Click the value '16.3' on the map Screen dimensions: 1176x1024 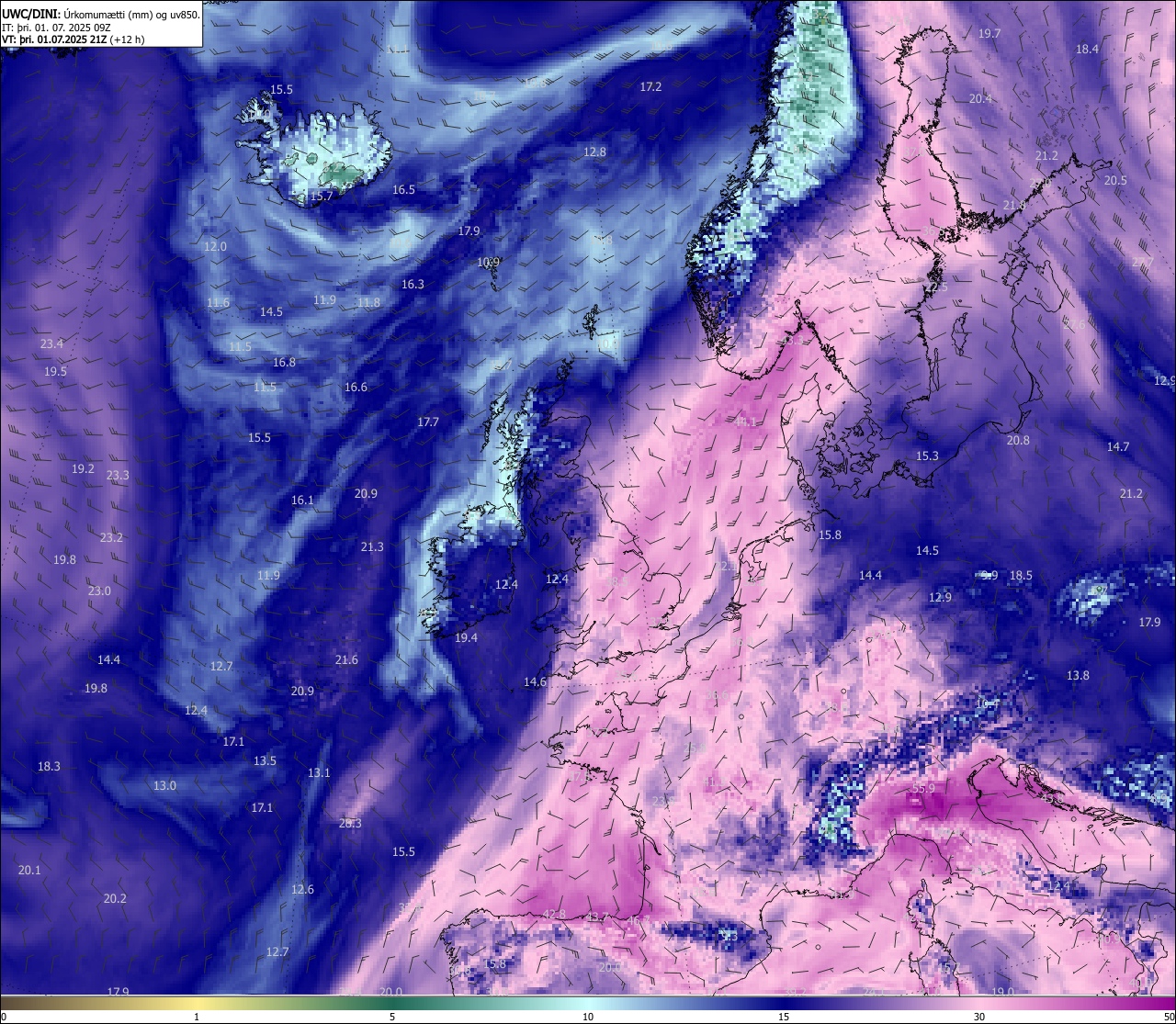point(413,284)
